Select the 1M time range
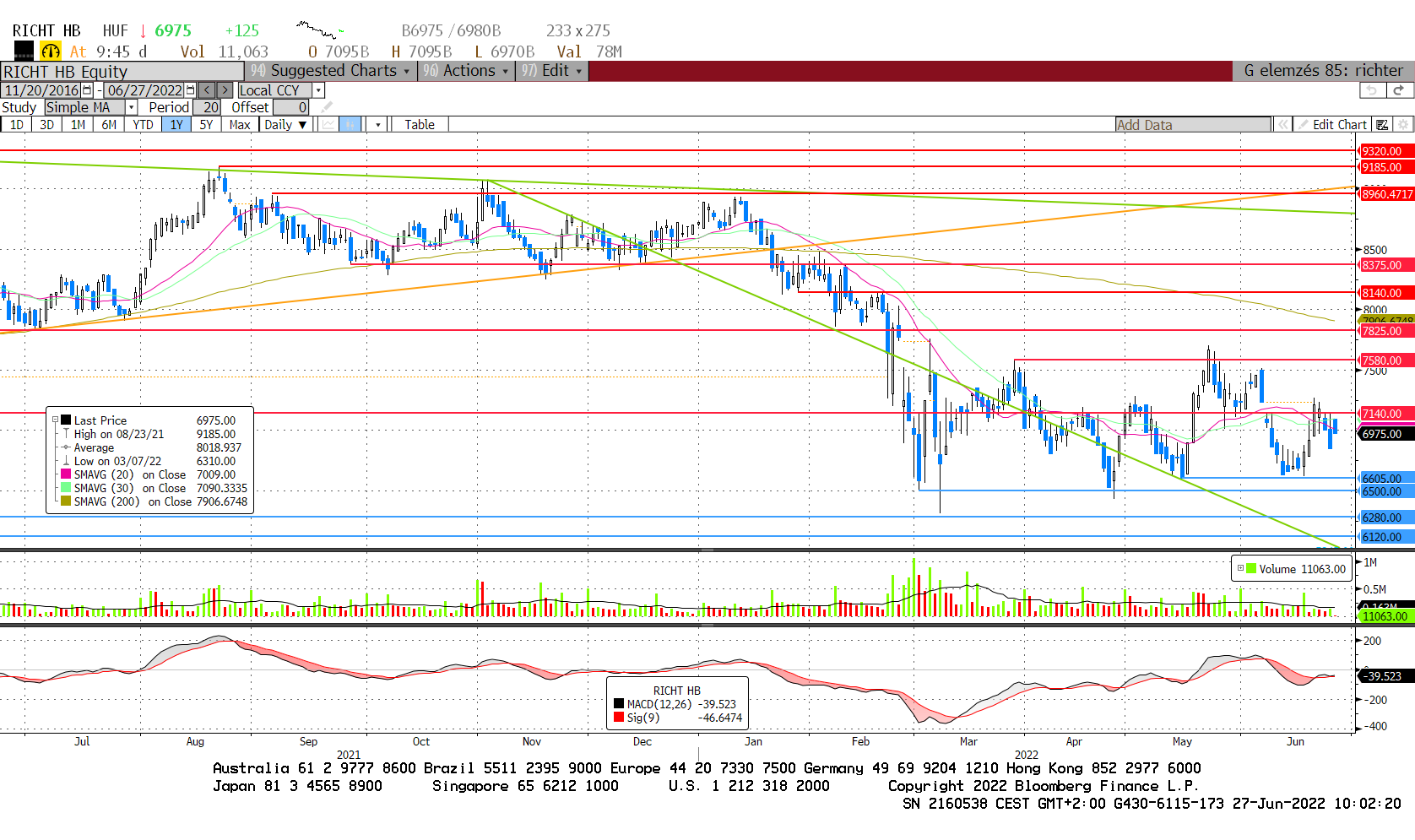1415x840 pixels. (78, 125)
